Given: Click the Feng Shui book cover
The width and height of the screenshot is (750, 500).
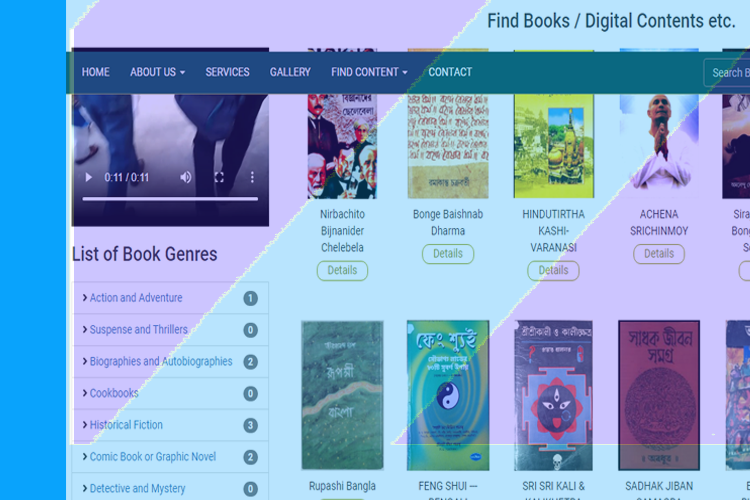Looking at the screenshot, I should coord(448,395).
